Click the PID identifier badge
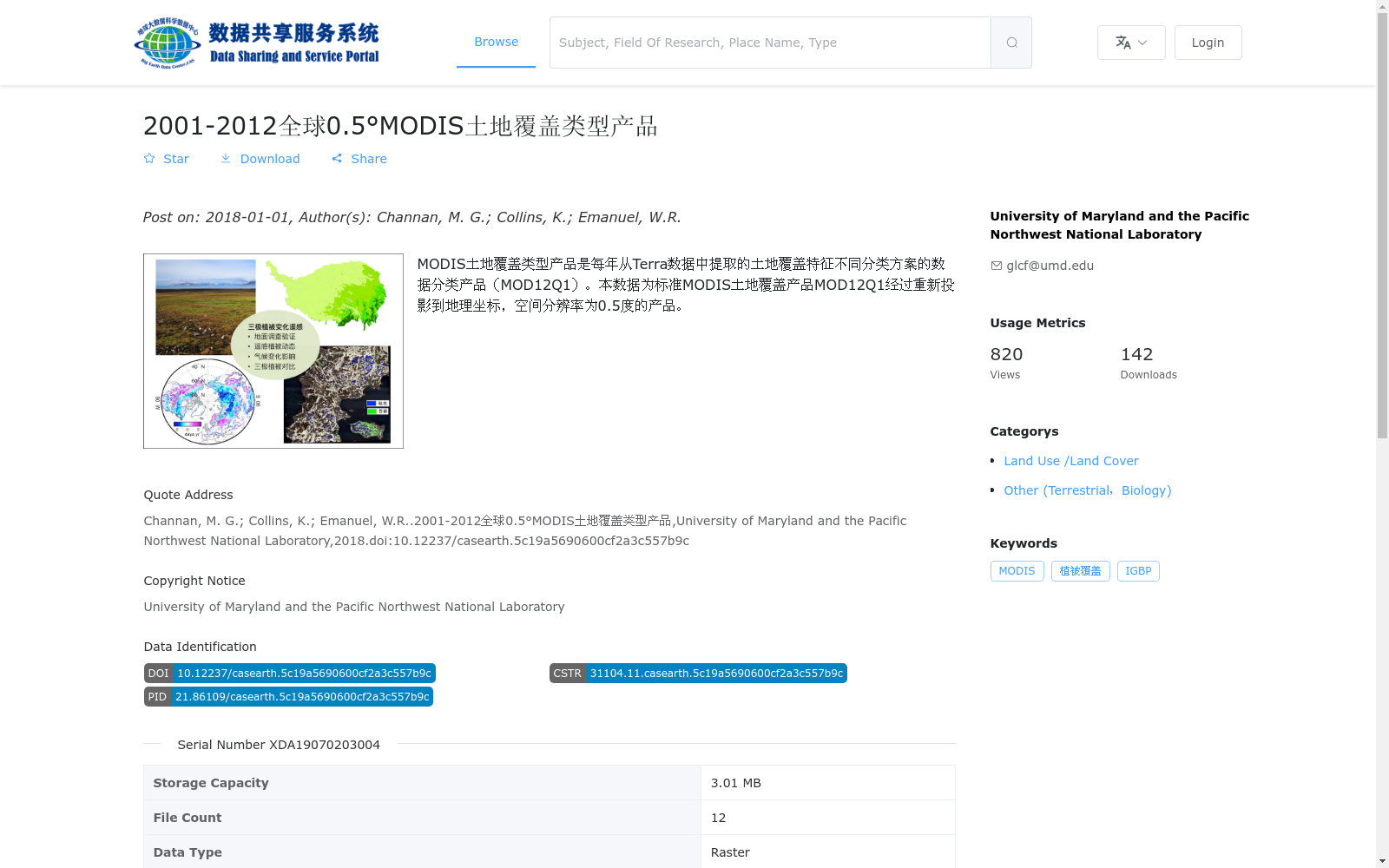This screenshot has width=1389, height=868. [288, 697]
